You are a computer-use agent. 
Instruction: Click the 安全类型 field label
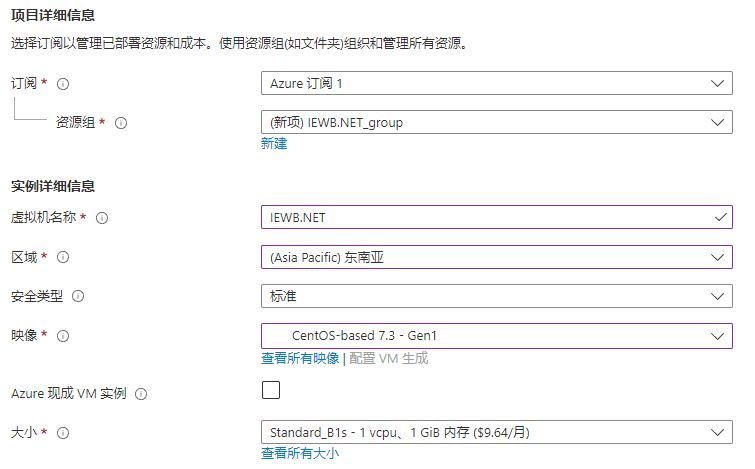37,296
